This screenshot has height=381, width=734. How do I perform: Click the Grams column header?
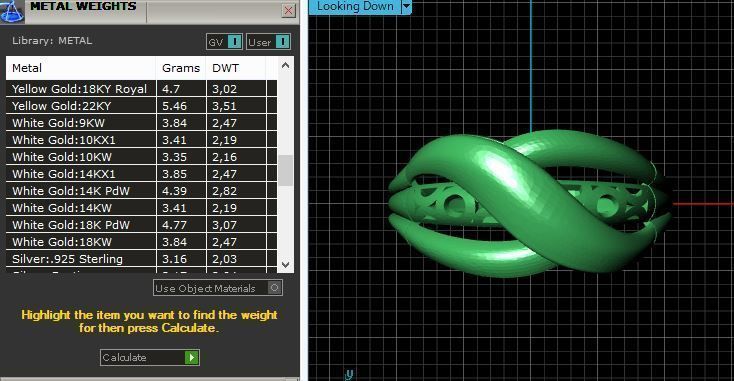tap(181, 68)
